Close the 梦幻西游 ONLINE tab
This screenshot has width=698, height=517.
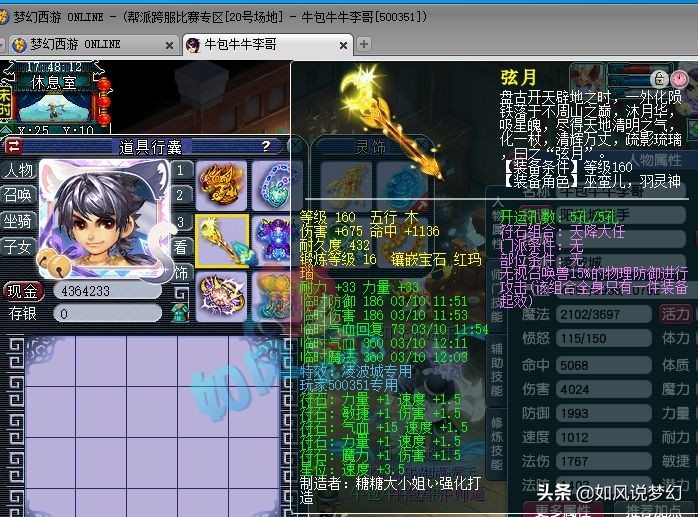point(169,45)
